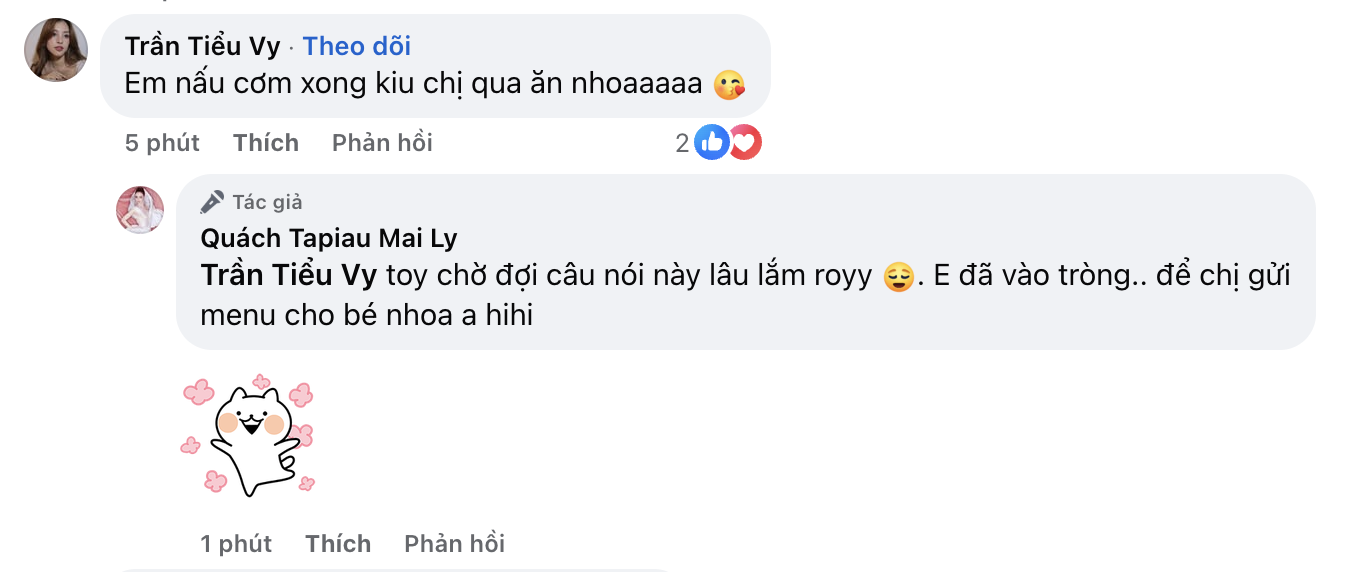
Task: Click the blue thumbs-up reaction icon
Action: [711, 143]
